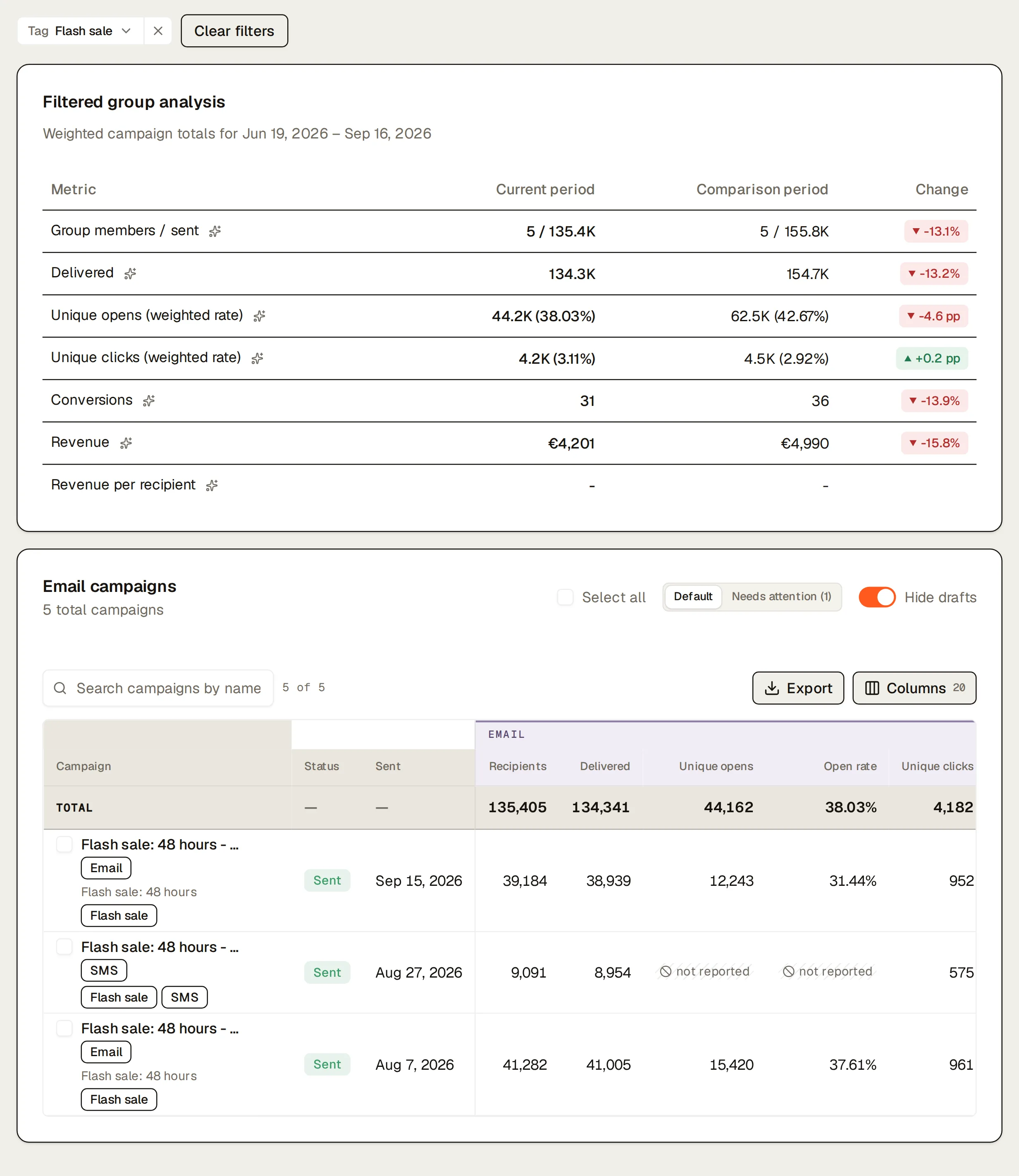The width and height of the screenshot is (1019, 1176).
Task: Click the Flash sale tag on Aug 7 campaign
Action: click(x=119, y=1099)
